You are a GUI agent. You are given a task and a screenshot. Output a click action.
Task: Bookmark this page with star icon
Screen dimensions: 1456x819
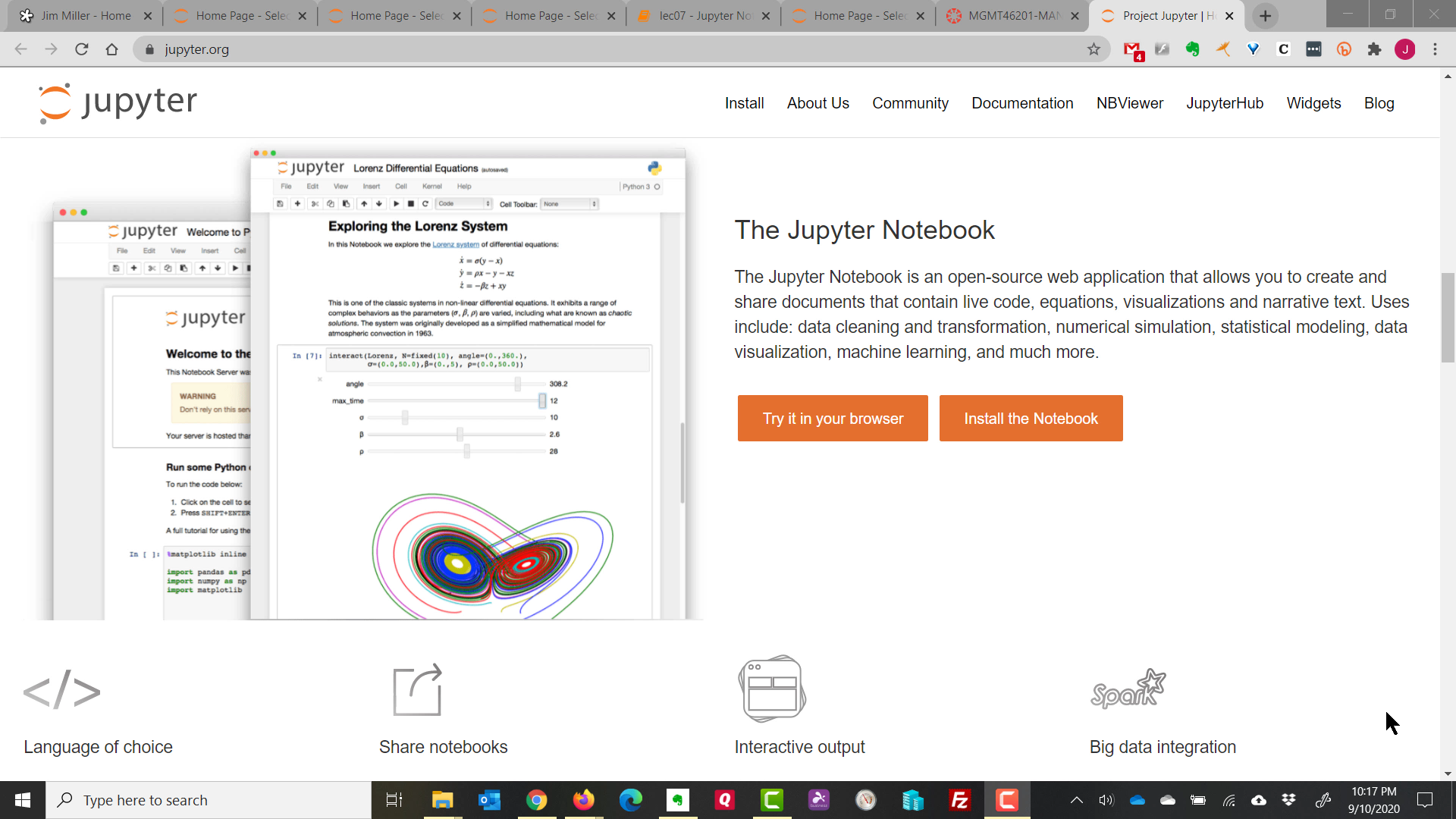click(1094, 49)
